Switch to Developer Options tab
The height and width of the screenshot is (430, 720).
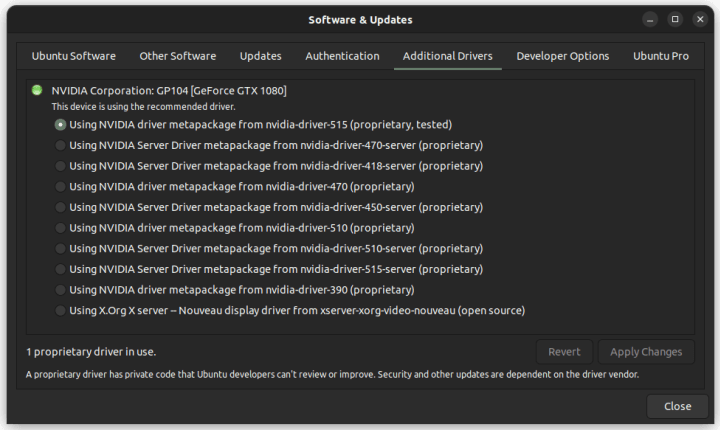tap(562, 56)
